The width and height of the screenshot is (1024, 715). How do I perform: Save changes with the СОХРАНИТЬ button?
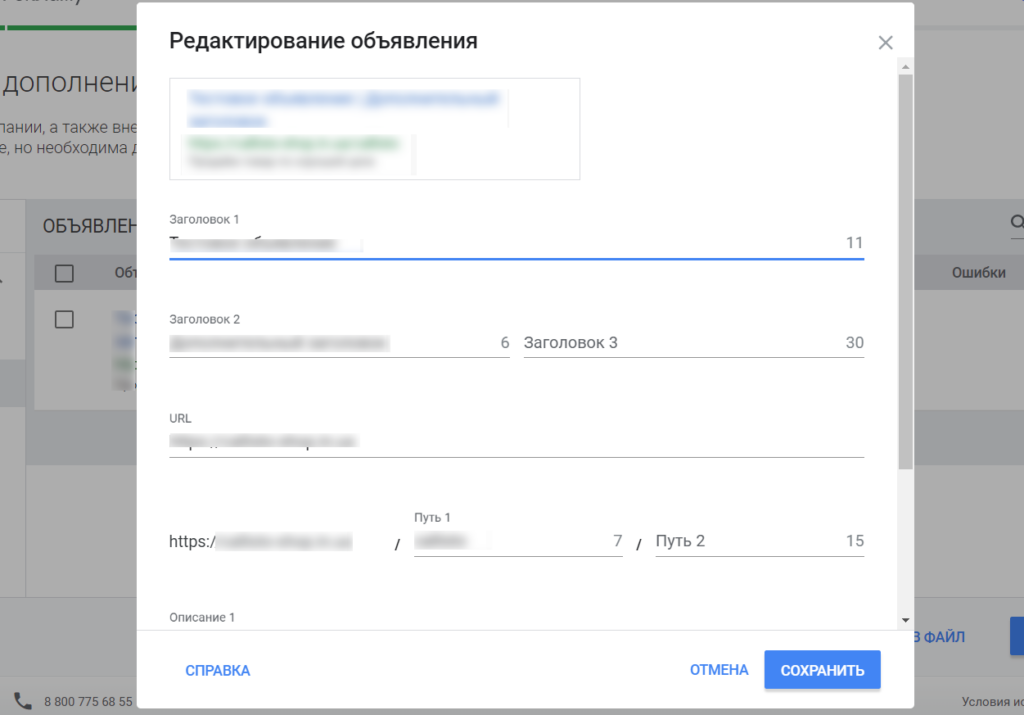point(822,670)
